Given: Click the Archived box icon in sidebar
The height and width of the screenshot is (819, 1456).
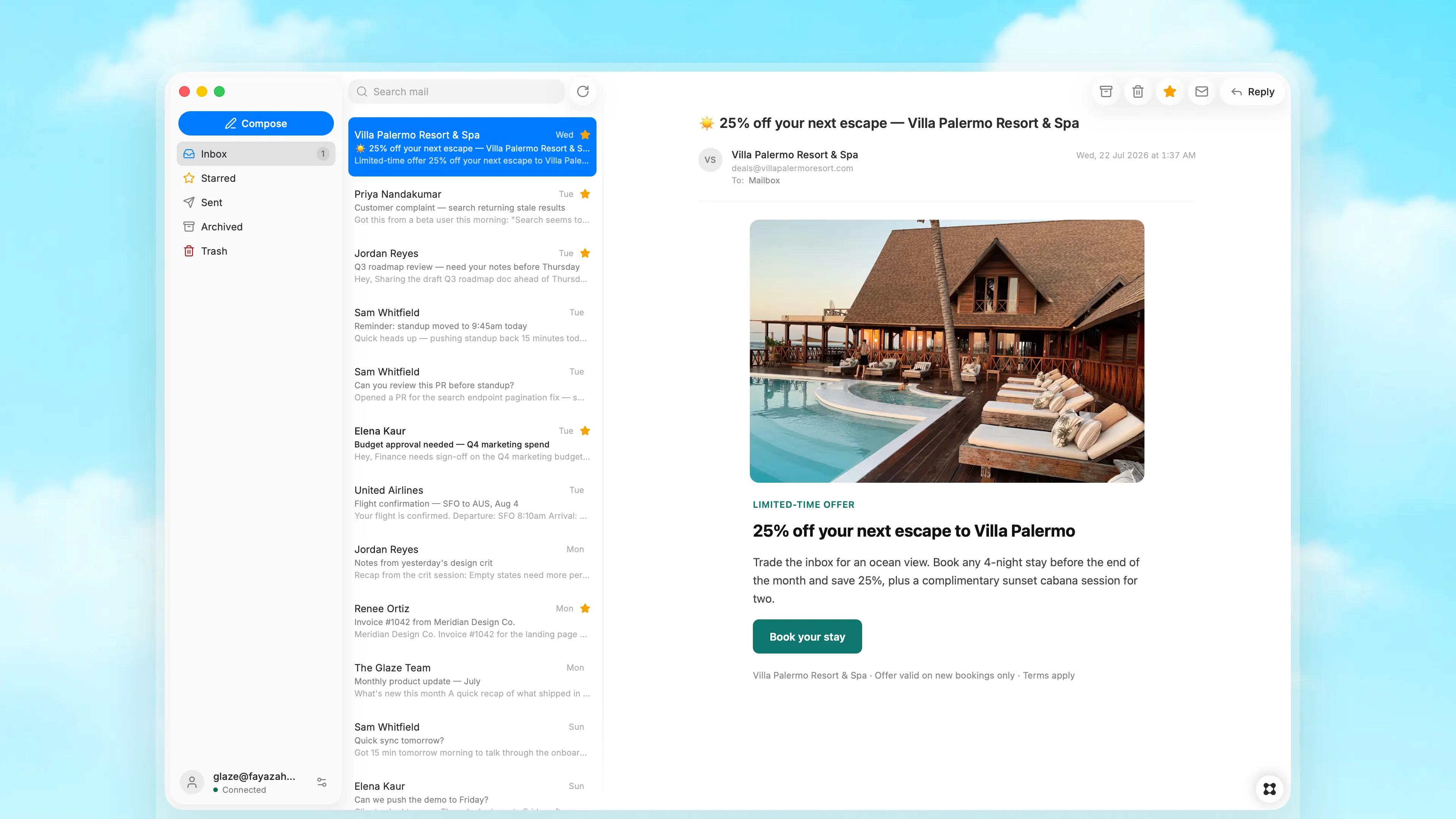Looking at the screenshot, I should pos(189,227).
